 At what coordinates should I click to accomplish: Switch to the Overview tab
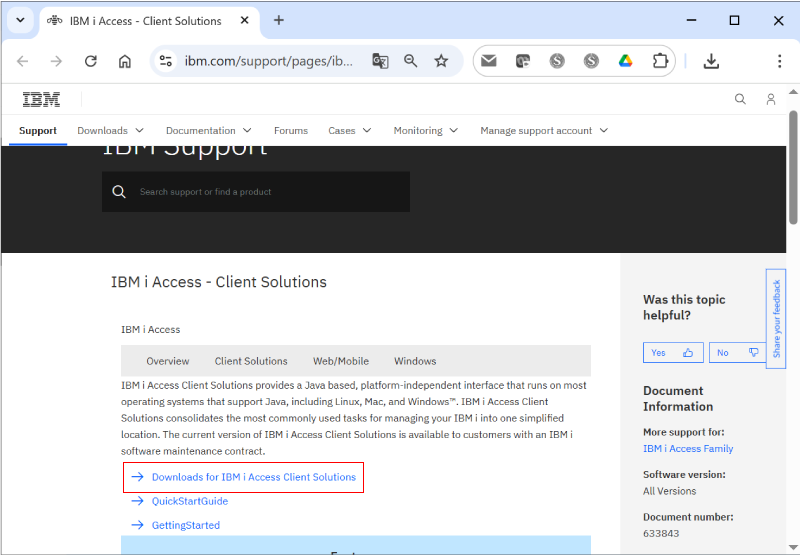click(167, 361)
